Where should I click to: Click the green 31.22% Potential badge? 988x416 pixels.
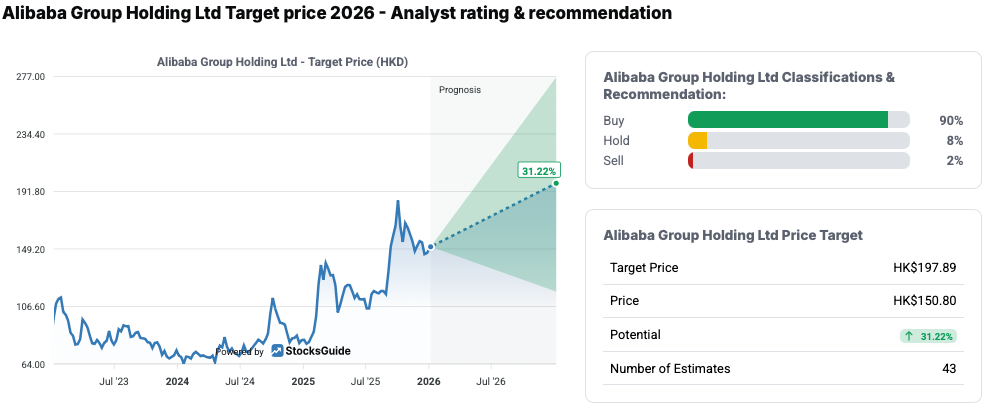[928, 336]
